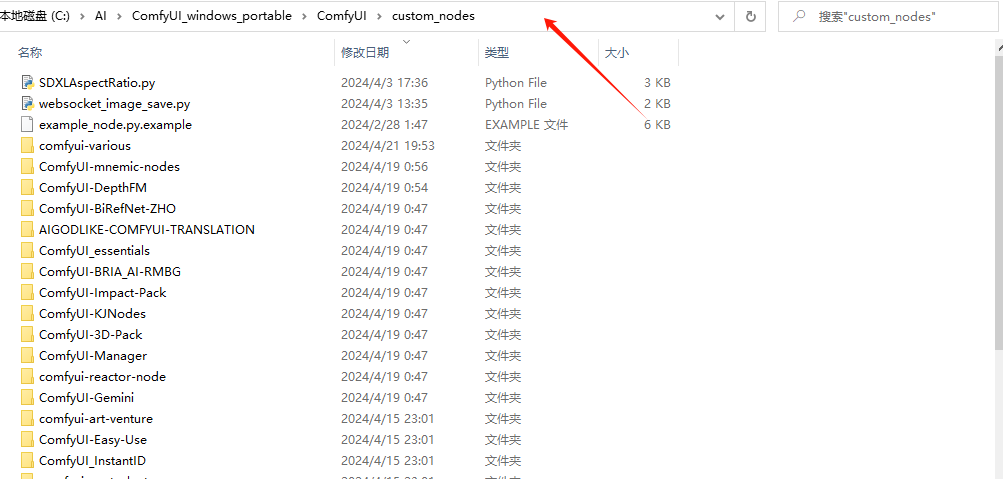Viewport: 1003px width, 479px height.
Task: Select the file name SDXLAspectRatio.py
Action: point(97,82)
